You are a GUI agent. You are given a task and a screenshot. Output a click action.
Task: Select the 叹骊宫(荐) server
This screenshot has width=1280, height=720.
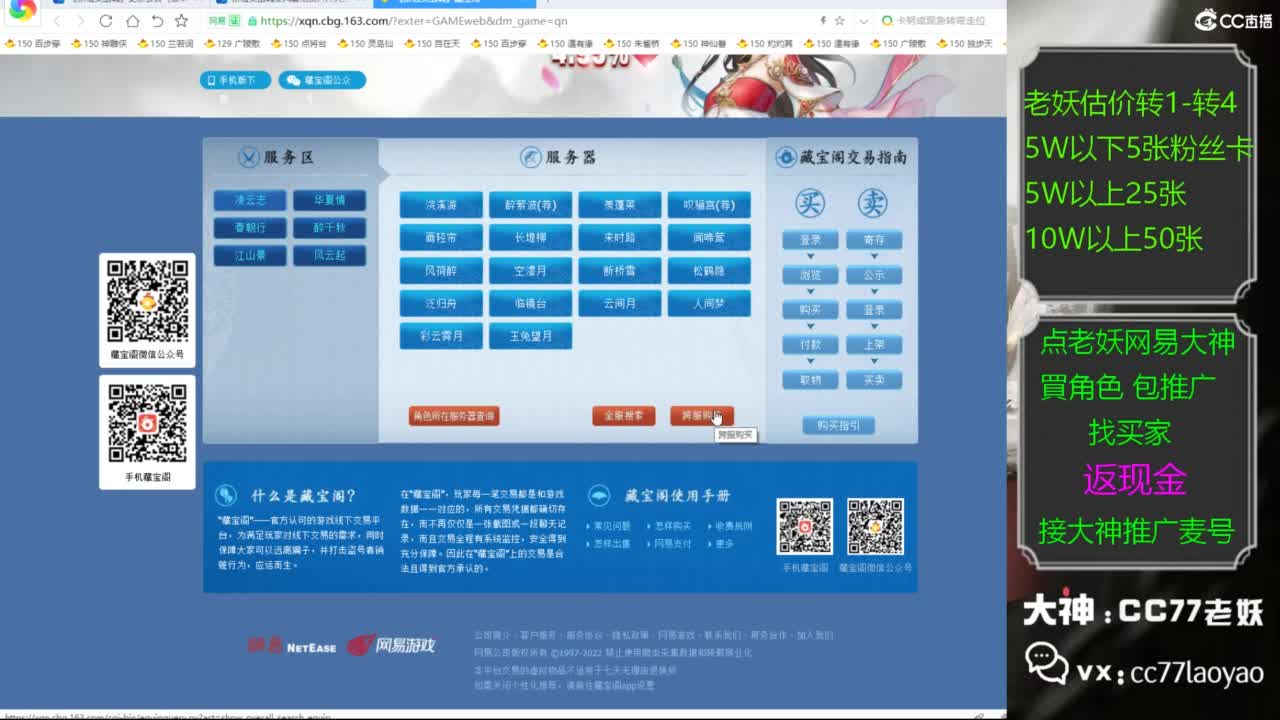point(709,205)
